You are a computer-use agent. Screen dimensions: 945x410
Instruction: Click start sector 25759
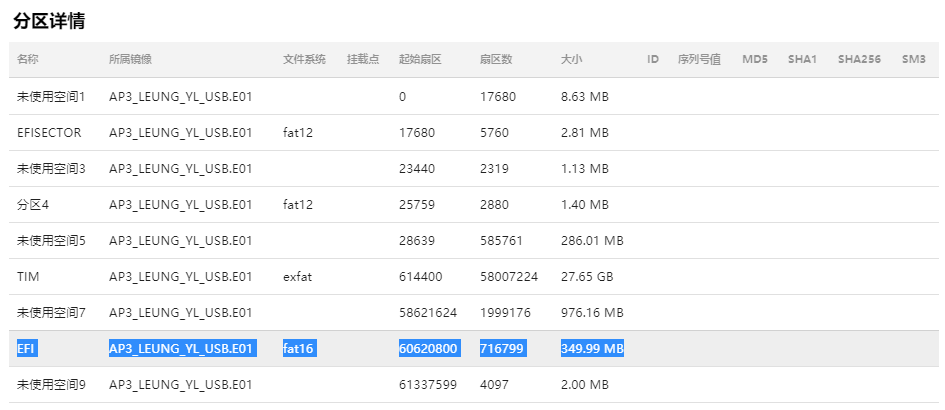(x=416, y=205)
